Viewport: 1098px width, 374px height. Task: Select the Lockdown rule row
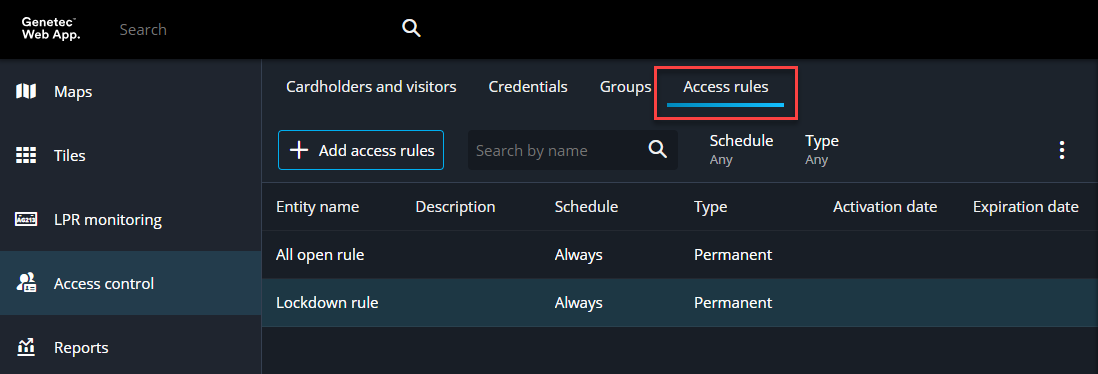pos(680,303)
